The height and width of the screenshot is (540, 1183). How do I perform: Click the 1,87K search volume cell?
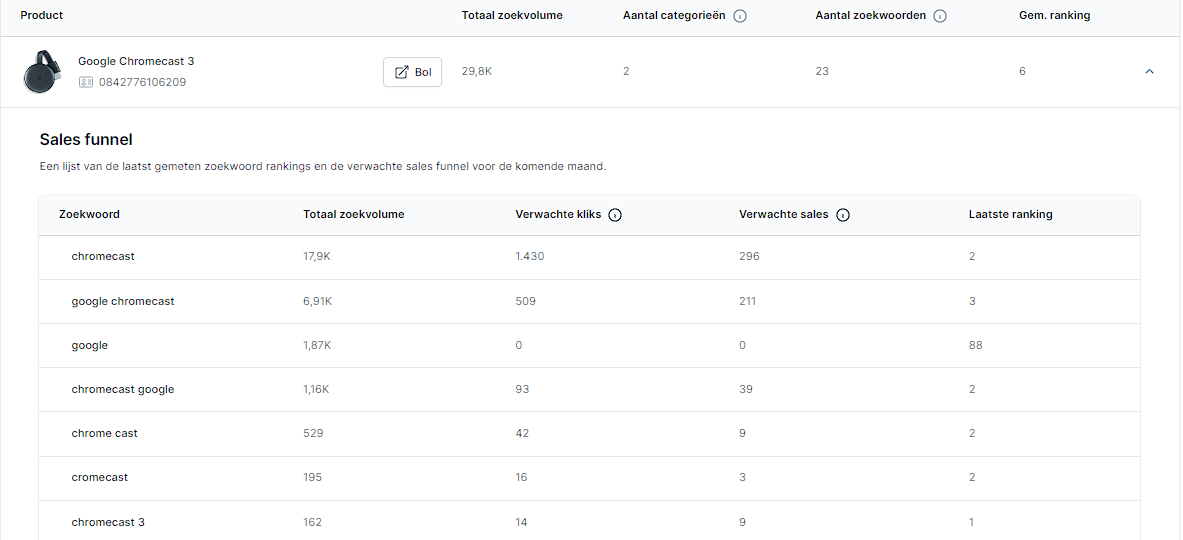click(318, 345)
